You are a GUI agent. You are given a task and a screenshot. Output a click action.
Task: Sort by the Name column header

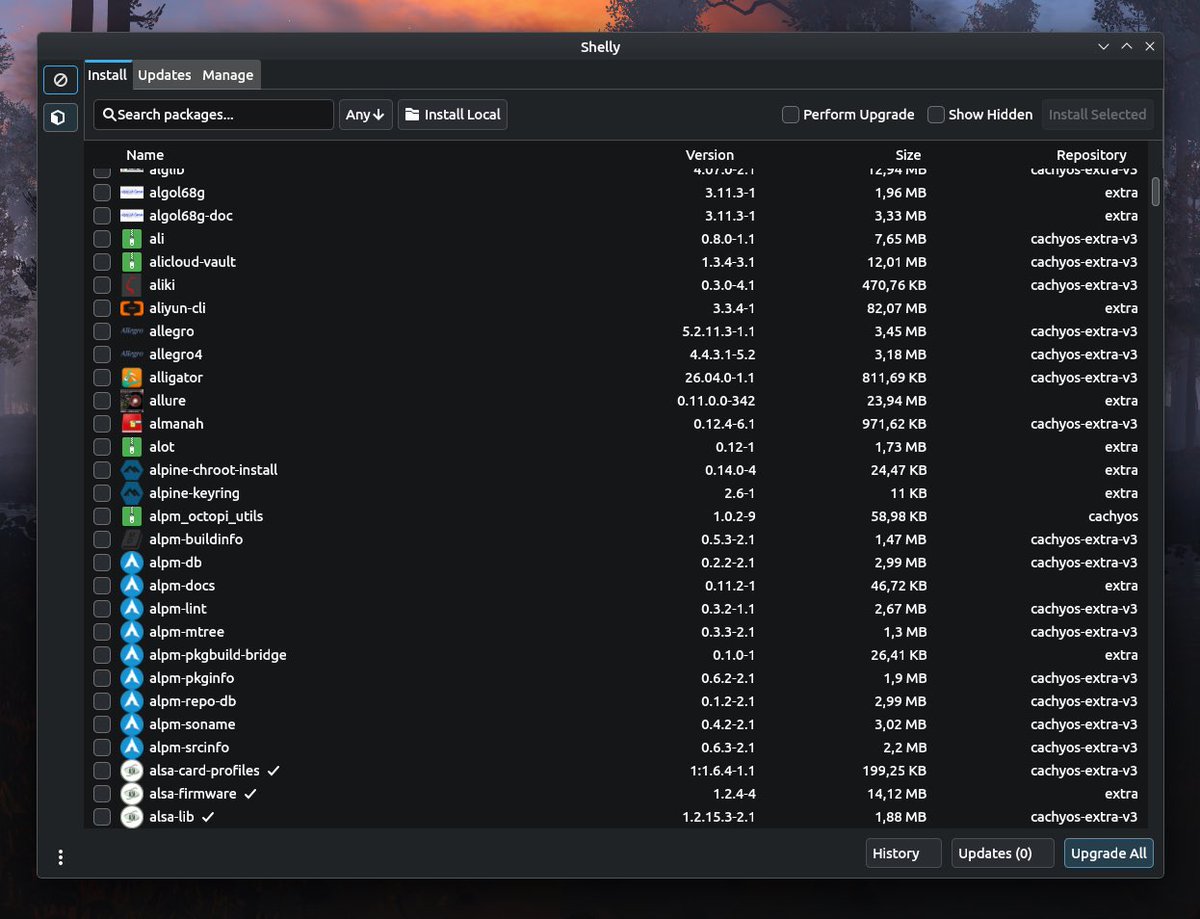(145, 155)
